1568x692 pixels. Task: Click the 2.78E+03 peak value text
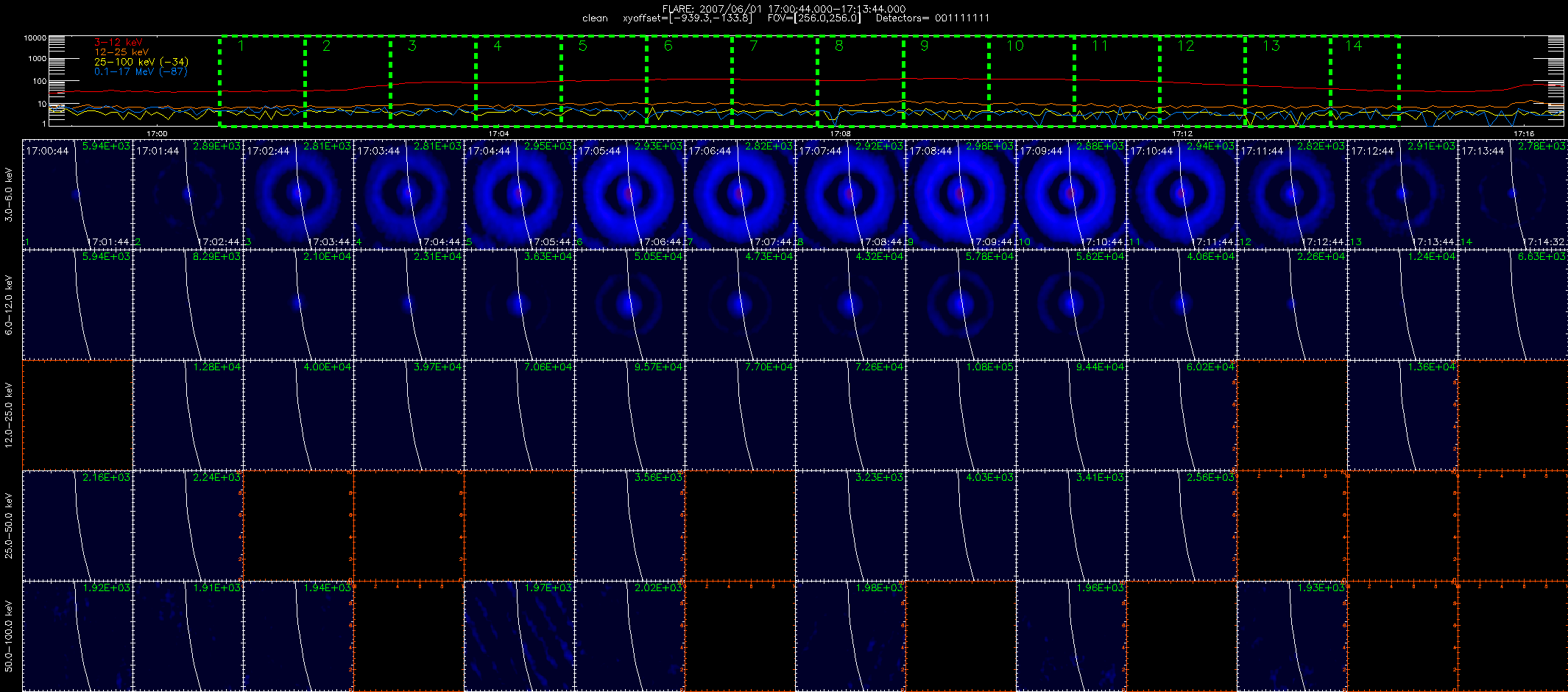click(1541, 146)
